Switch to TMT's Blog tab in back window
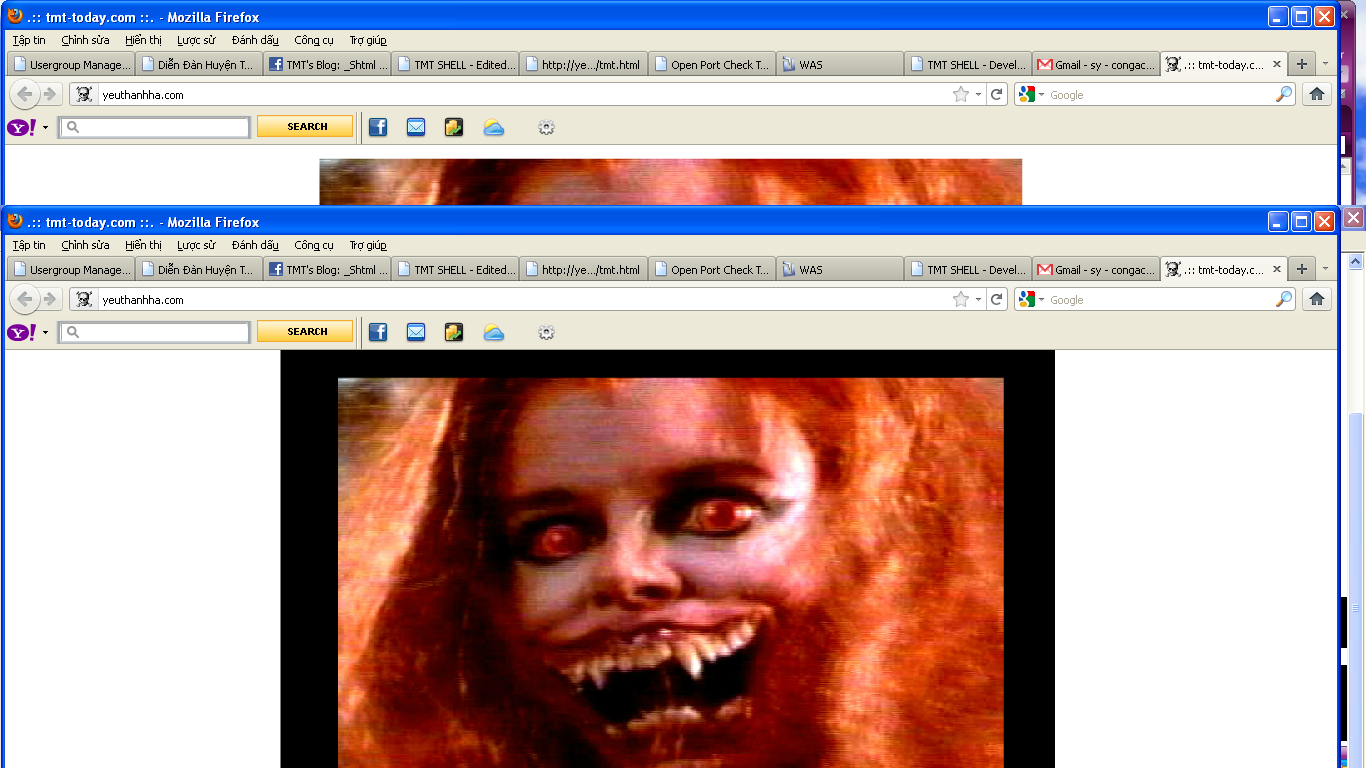The height and width of the screenshot is (768, 1366). pos(328,64)
